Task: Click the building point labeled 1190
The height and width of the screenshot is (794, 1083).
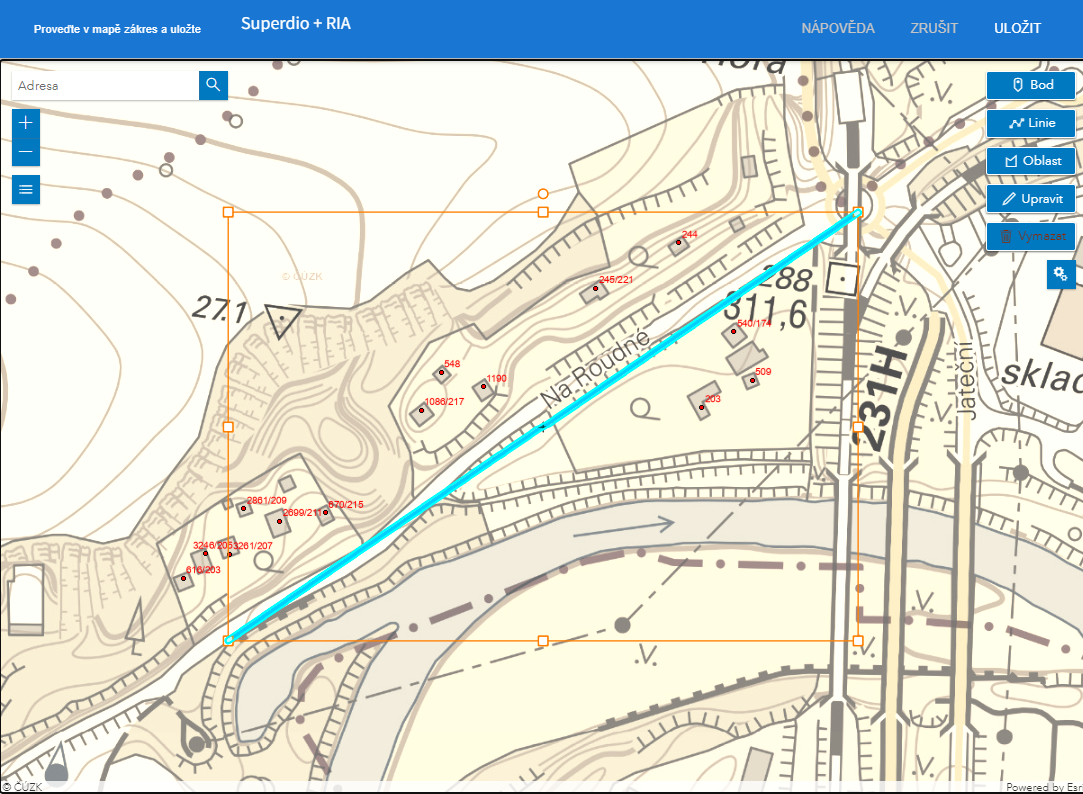Action: (484, 386)
